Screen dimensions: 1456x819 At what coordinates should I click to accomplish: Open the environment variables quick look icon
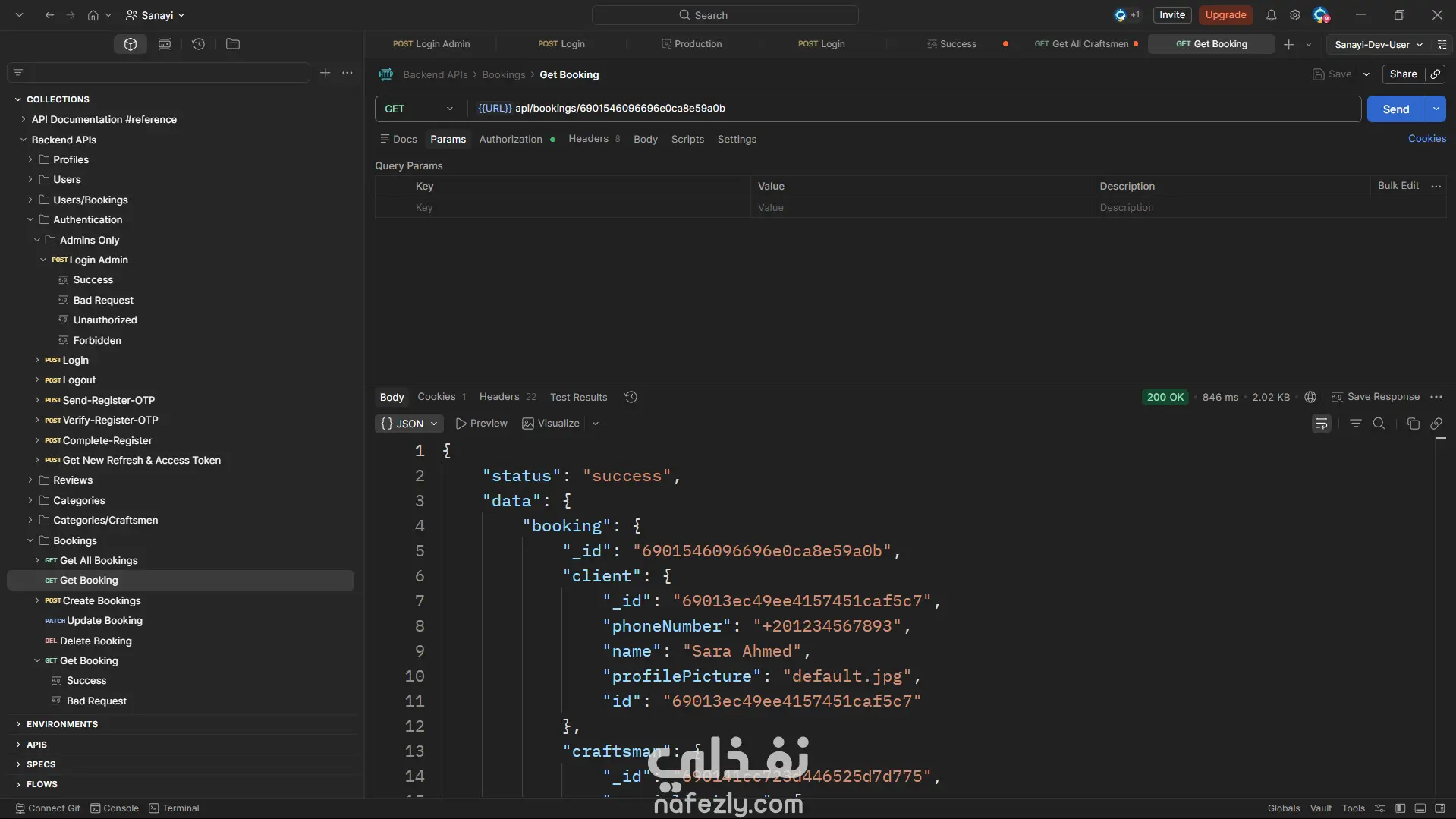tap(1442, 44)
